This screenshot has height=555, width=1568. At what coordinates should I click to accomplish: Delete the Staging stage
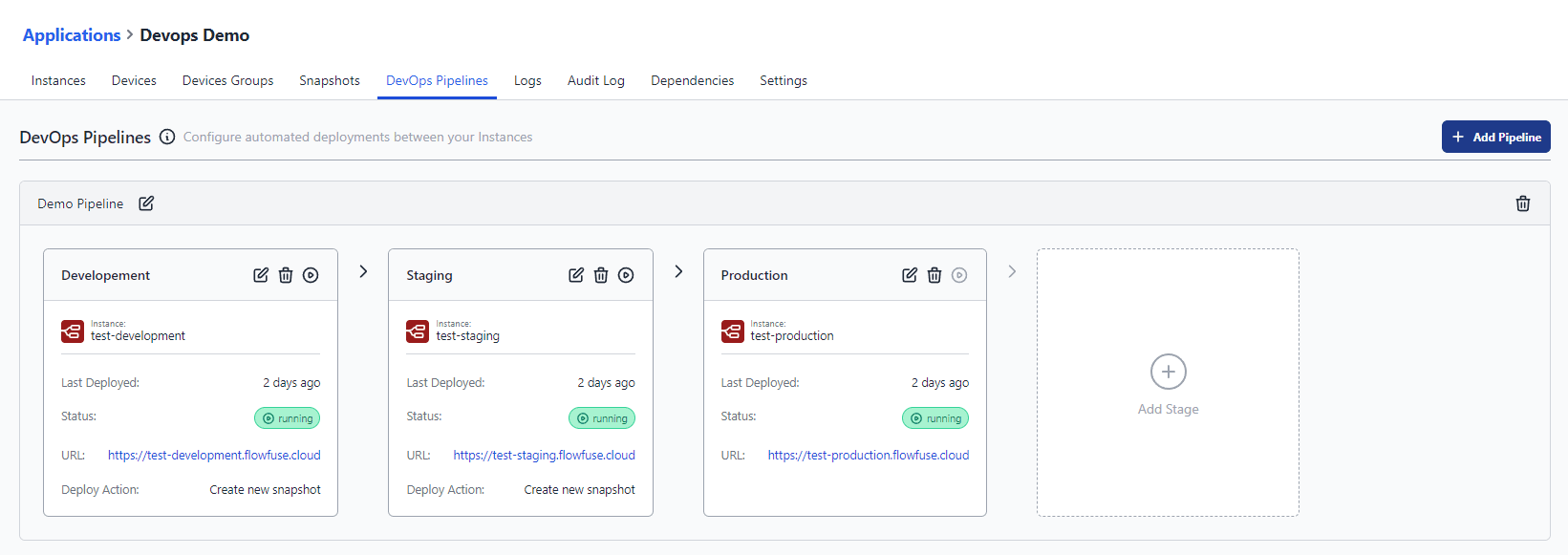tap(601, 275)
